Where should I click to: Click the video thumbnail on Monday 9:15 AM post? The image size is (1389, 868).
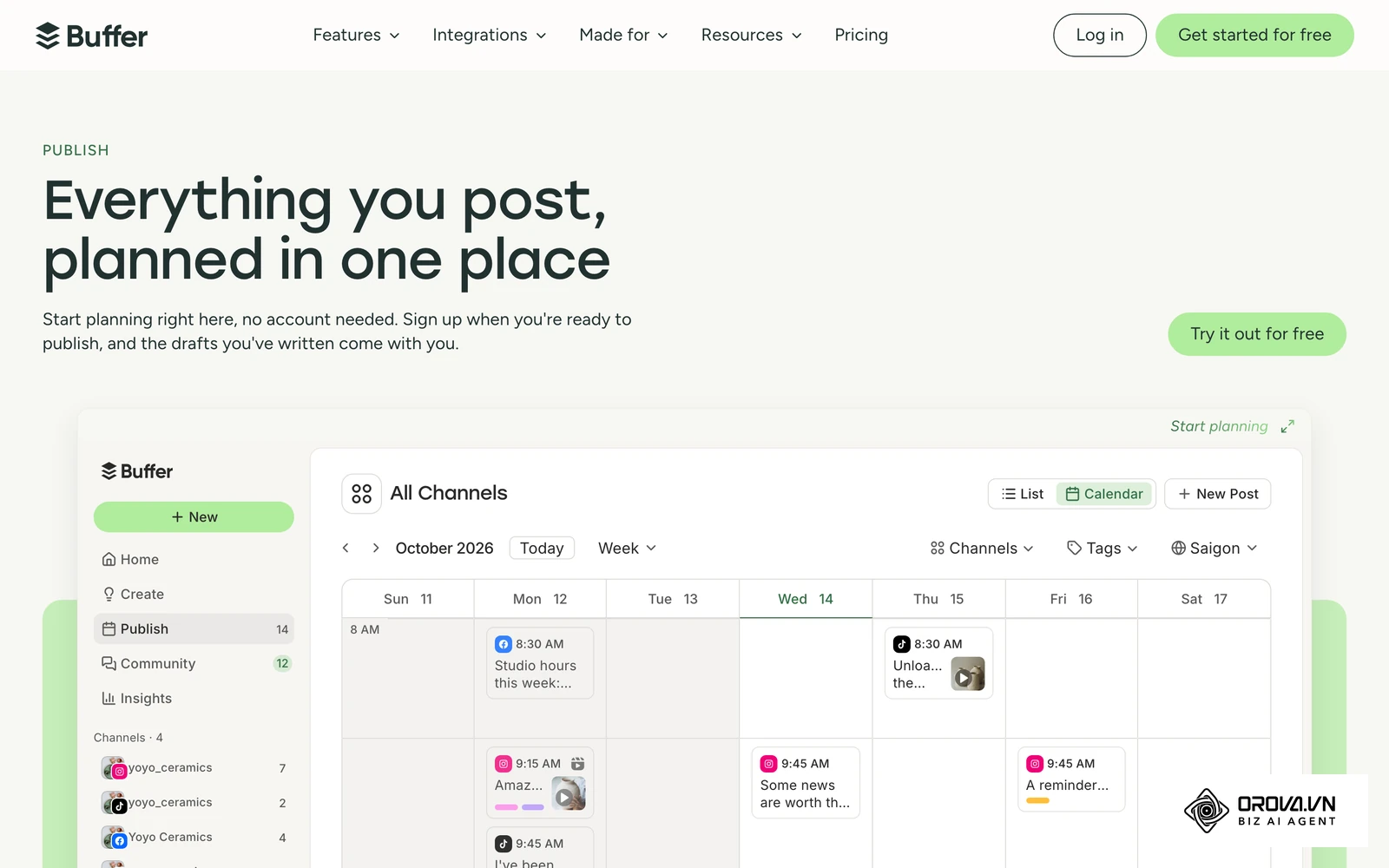(x=569, y=793)
